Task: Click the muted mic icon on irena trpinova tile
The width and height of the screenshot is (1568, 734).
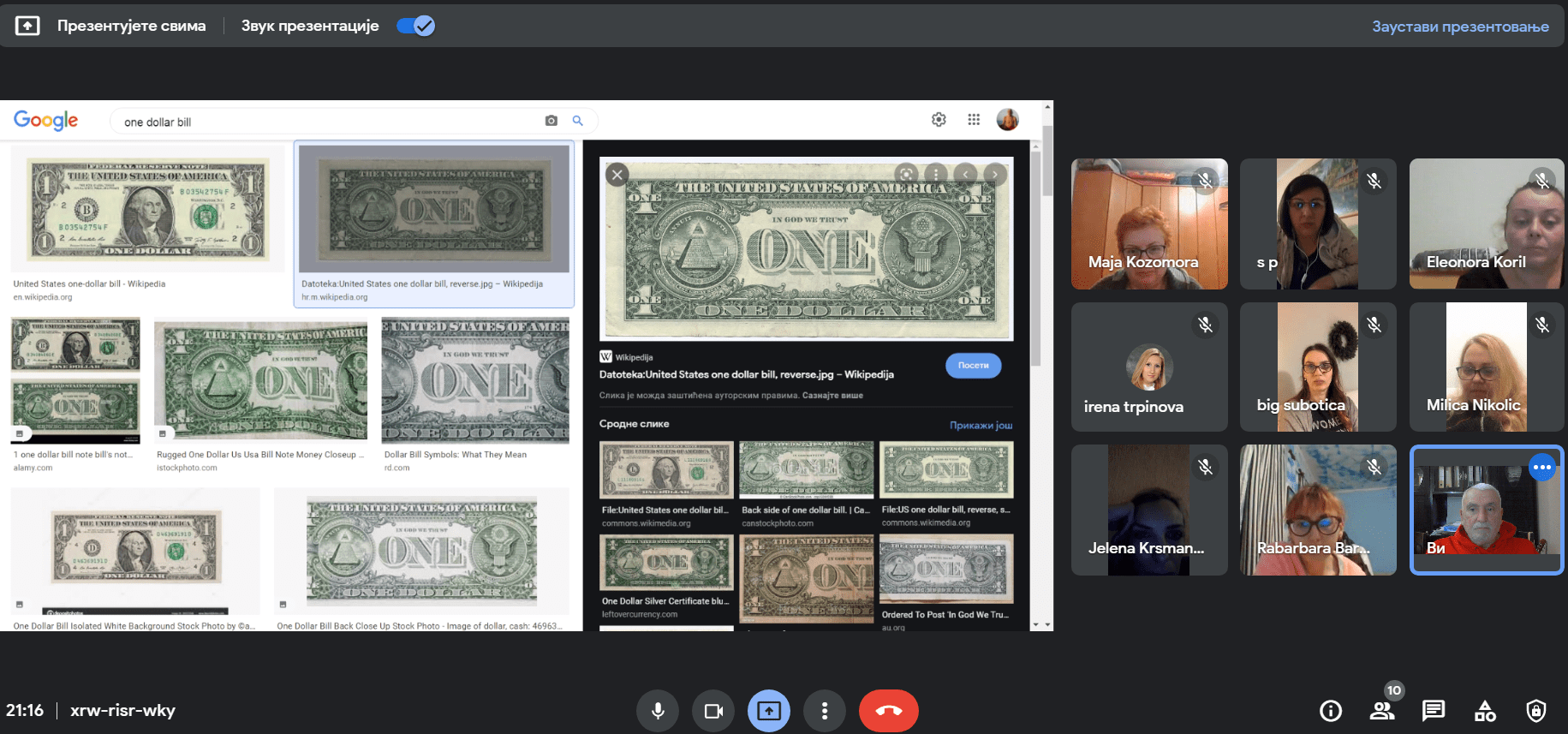Action: point(1205,325)
